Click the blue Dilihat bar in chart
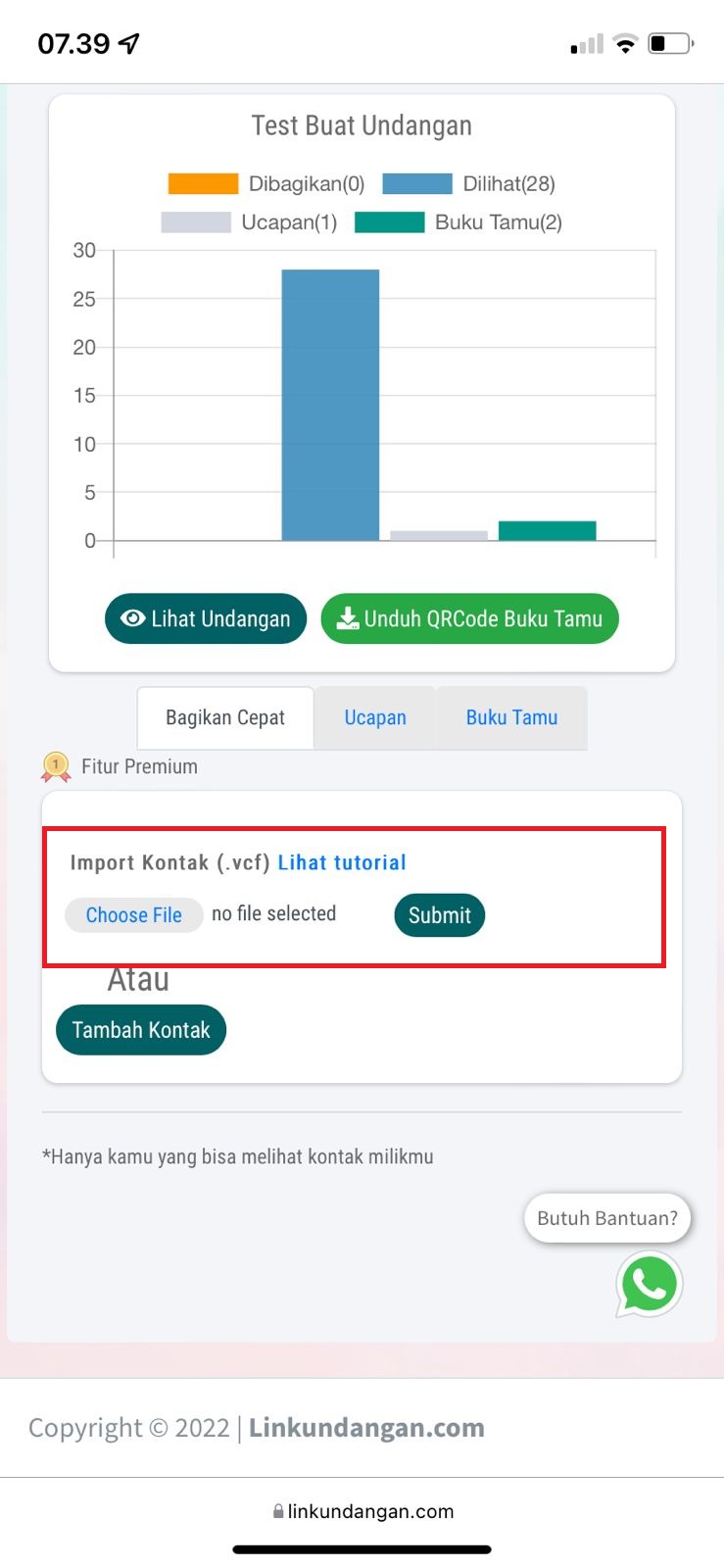Screen dimensions: 724x1568 330,404
